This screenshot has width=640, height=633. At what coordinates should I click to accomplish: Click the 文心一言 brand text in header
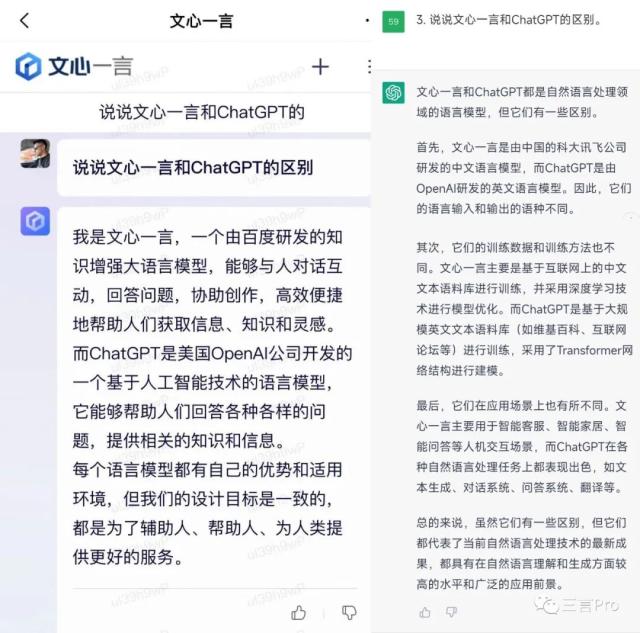click(91, 66)
